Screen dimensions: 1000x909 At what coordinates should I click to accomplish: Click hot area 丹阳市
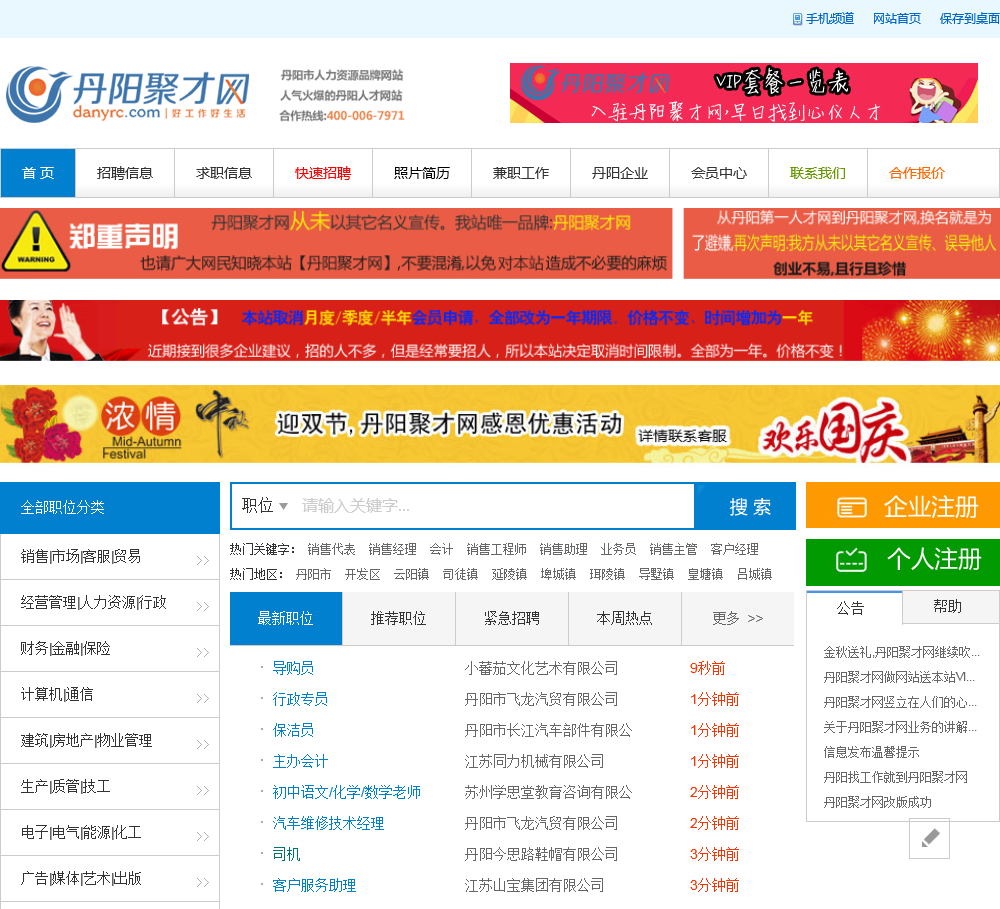point(313,574)
